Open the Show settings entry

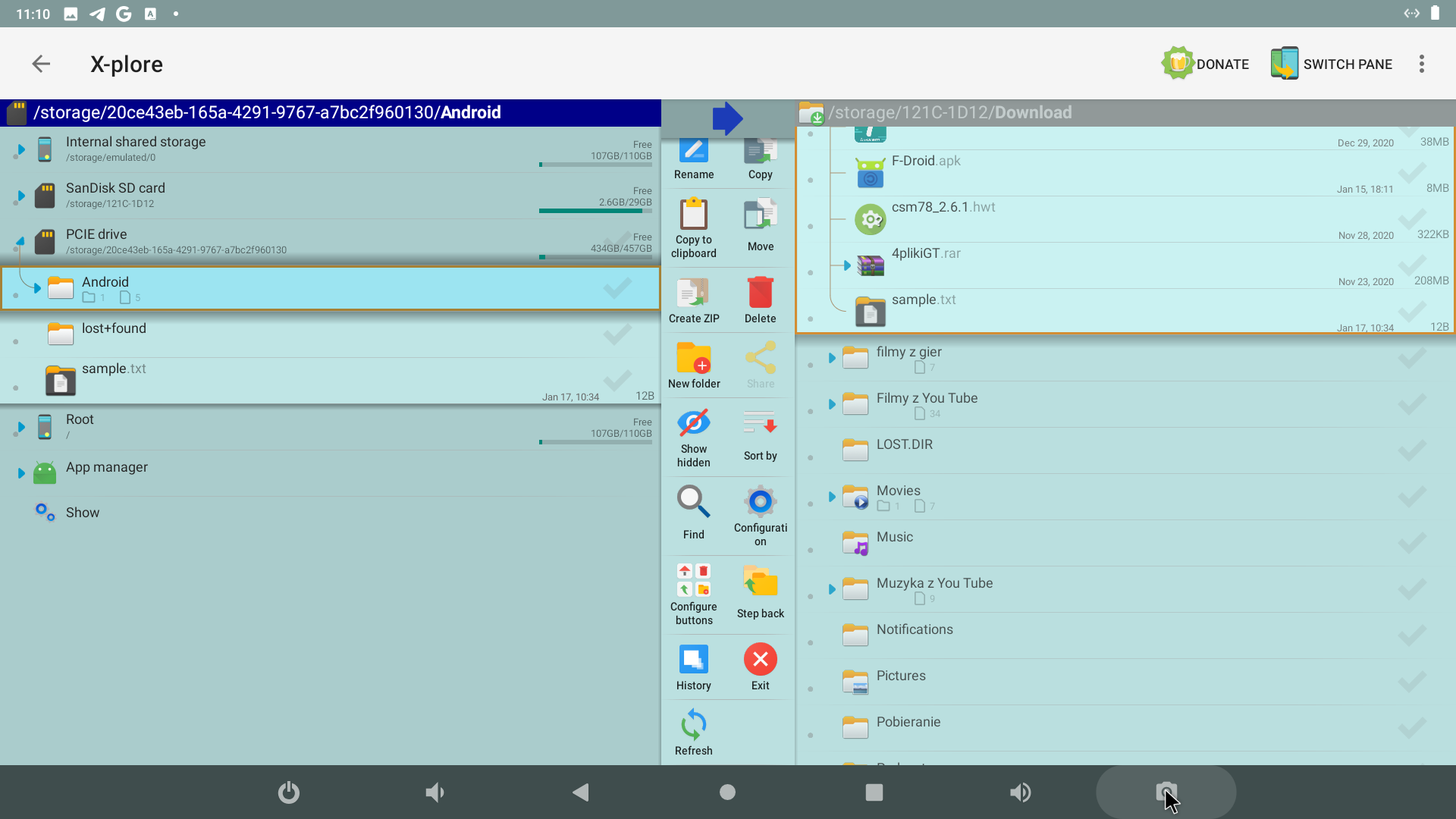coord(331,513)
